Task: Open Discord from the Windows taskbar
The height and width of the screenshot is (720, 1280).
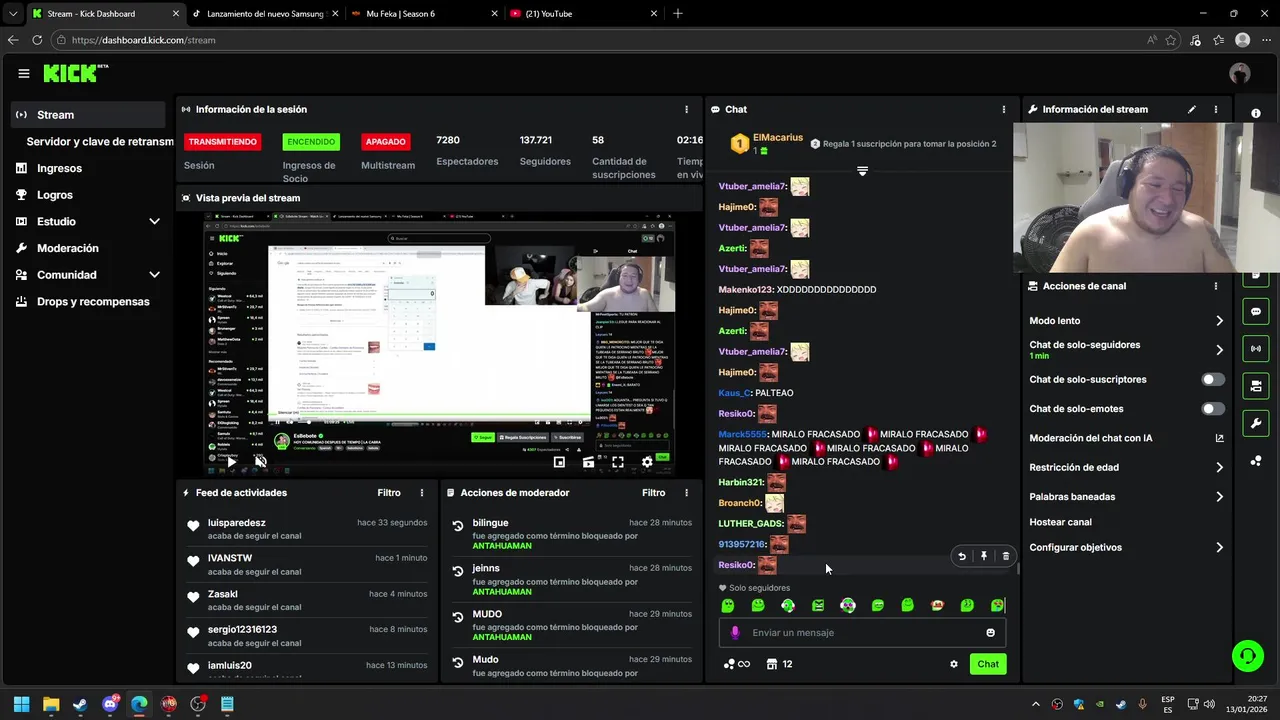Action: (110, 704)
